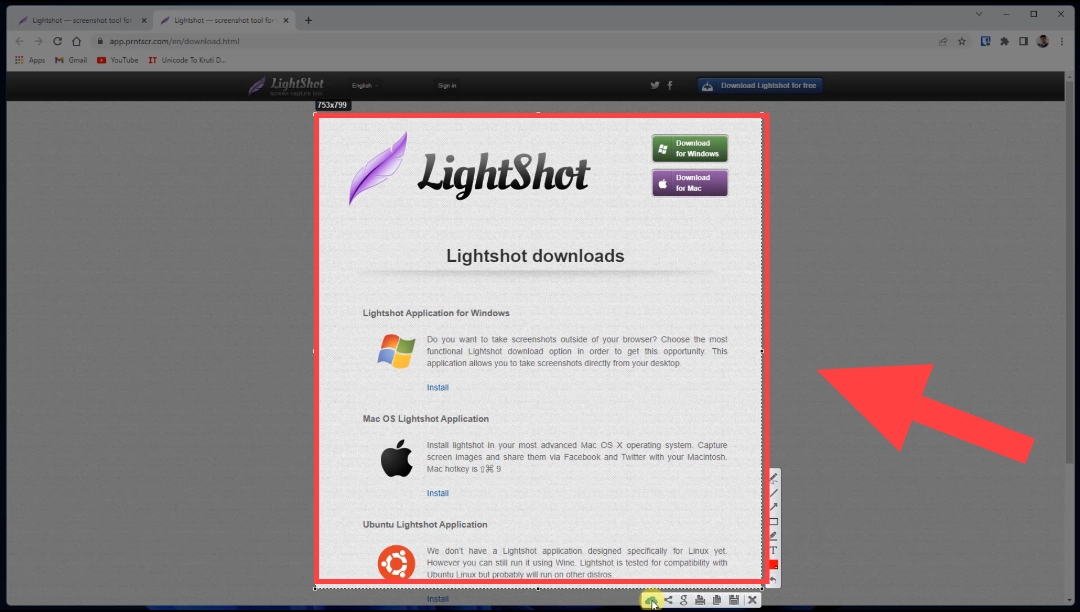Print the selected screenshot area

[700, 600]
